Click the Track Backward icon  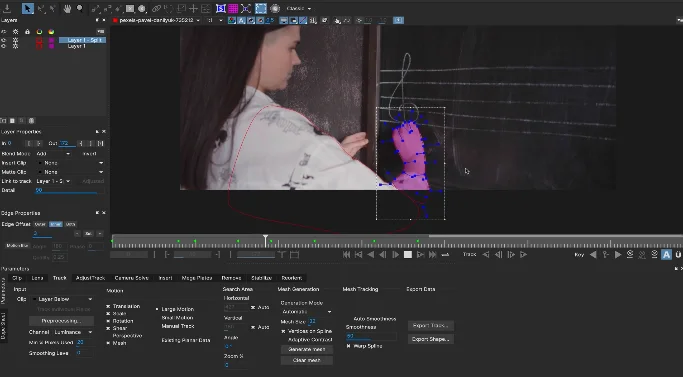point(486,255)
